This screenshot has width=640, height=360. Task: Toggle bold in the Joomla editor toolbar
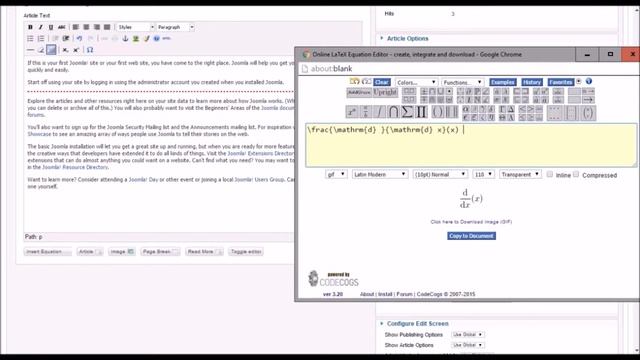pyautogui.click(x=30, y=27)
